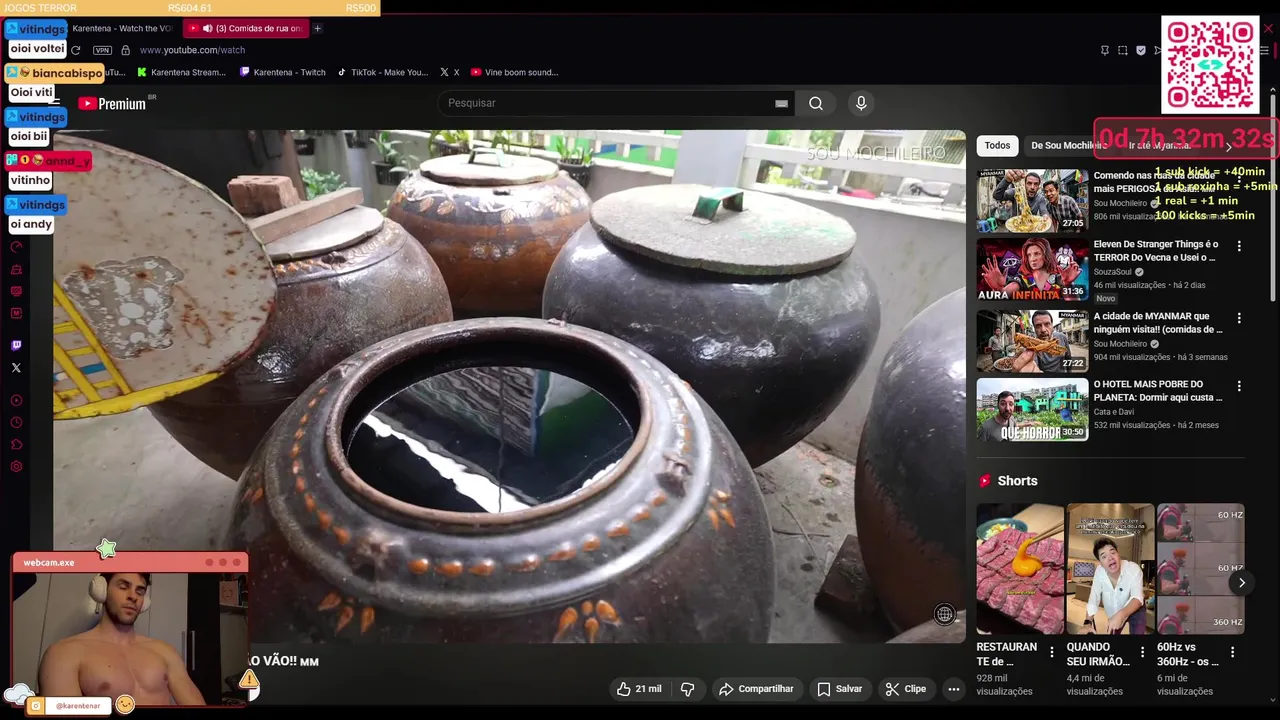
Task: Open X from the browser sidebar
Action: coord(16,368)
